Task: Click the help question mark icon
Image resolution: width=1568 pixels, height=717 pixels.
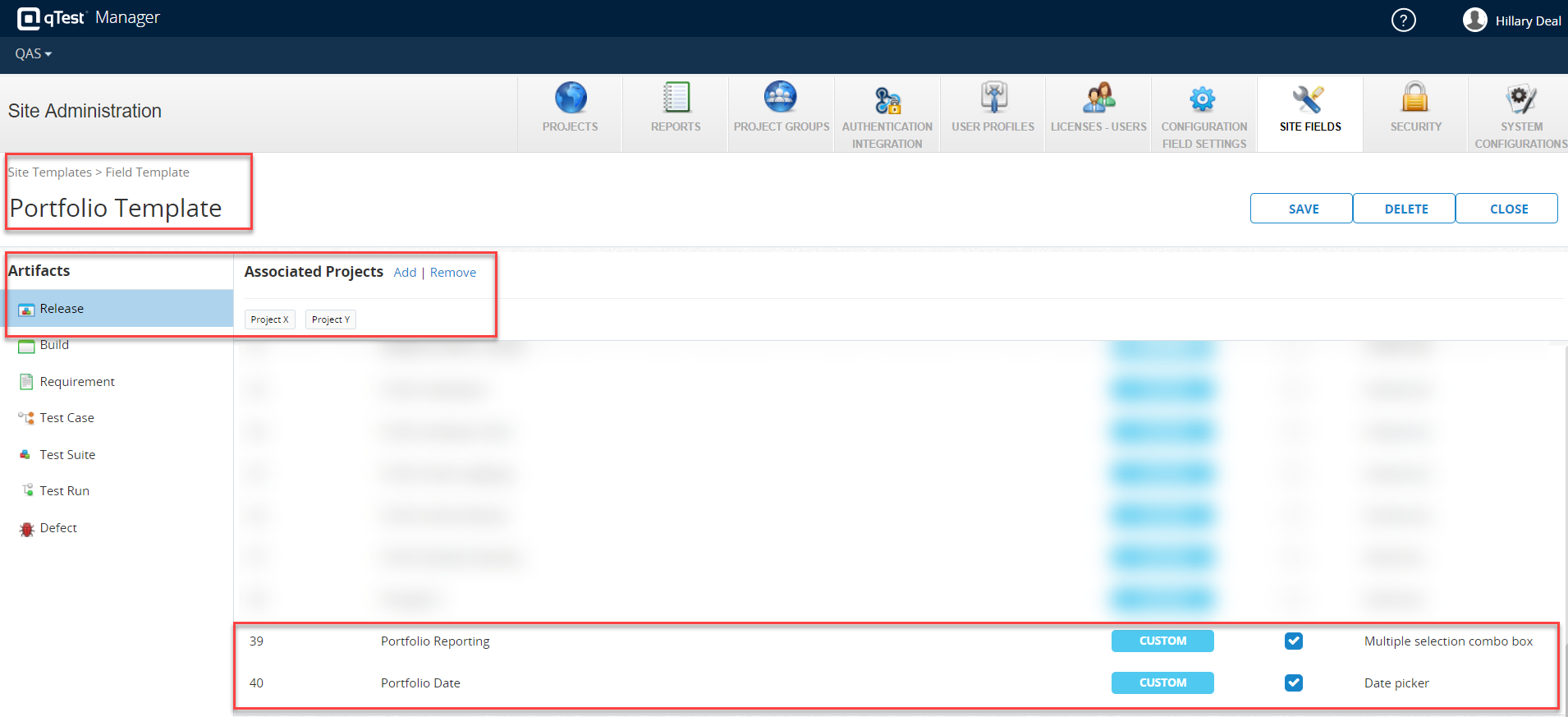Action: point(1403,20)
